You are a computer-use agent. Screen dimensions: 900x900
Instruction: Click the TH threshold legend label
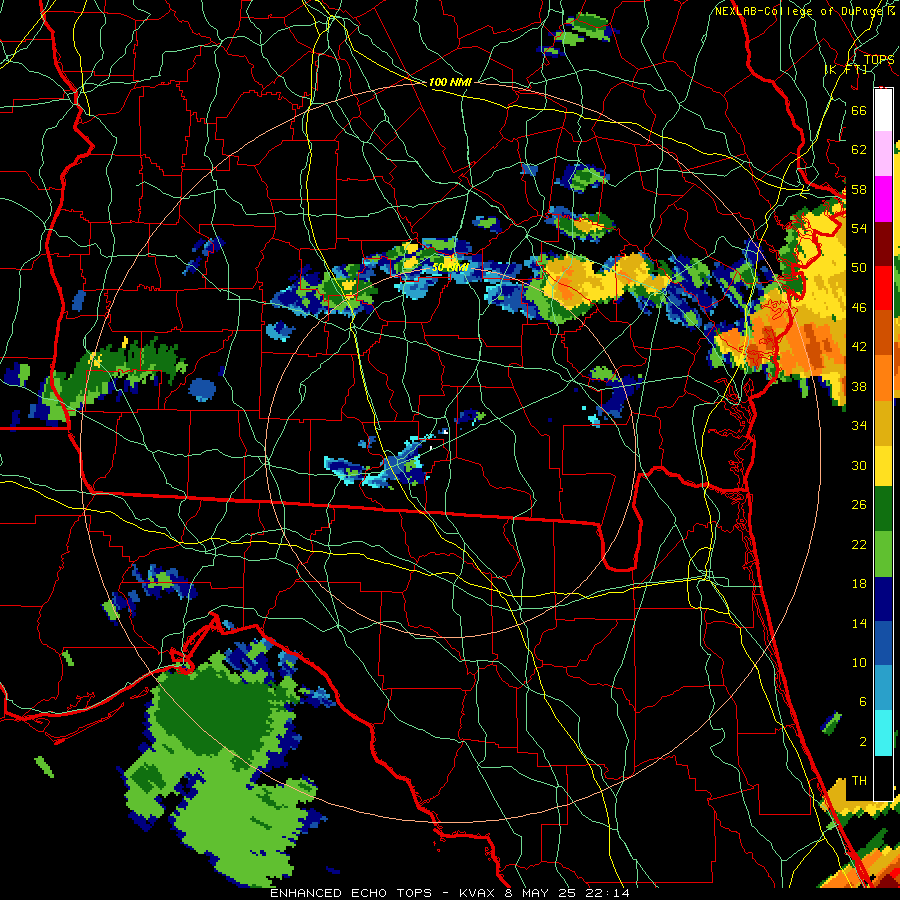tap(859, 781)
